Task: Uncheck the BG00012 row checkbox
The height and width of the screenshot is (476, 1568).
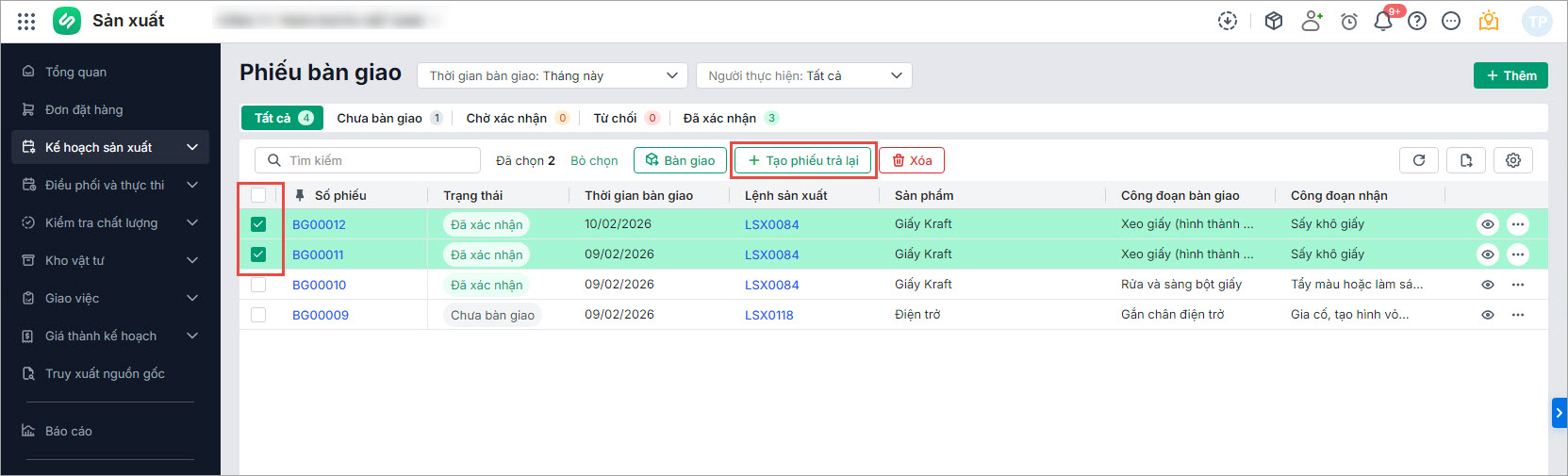Action: (x=258, y=224)
